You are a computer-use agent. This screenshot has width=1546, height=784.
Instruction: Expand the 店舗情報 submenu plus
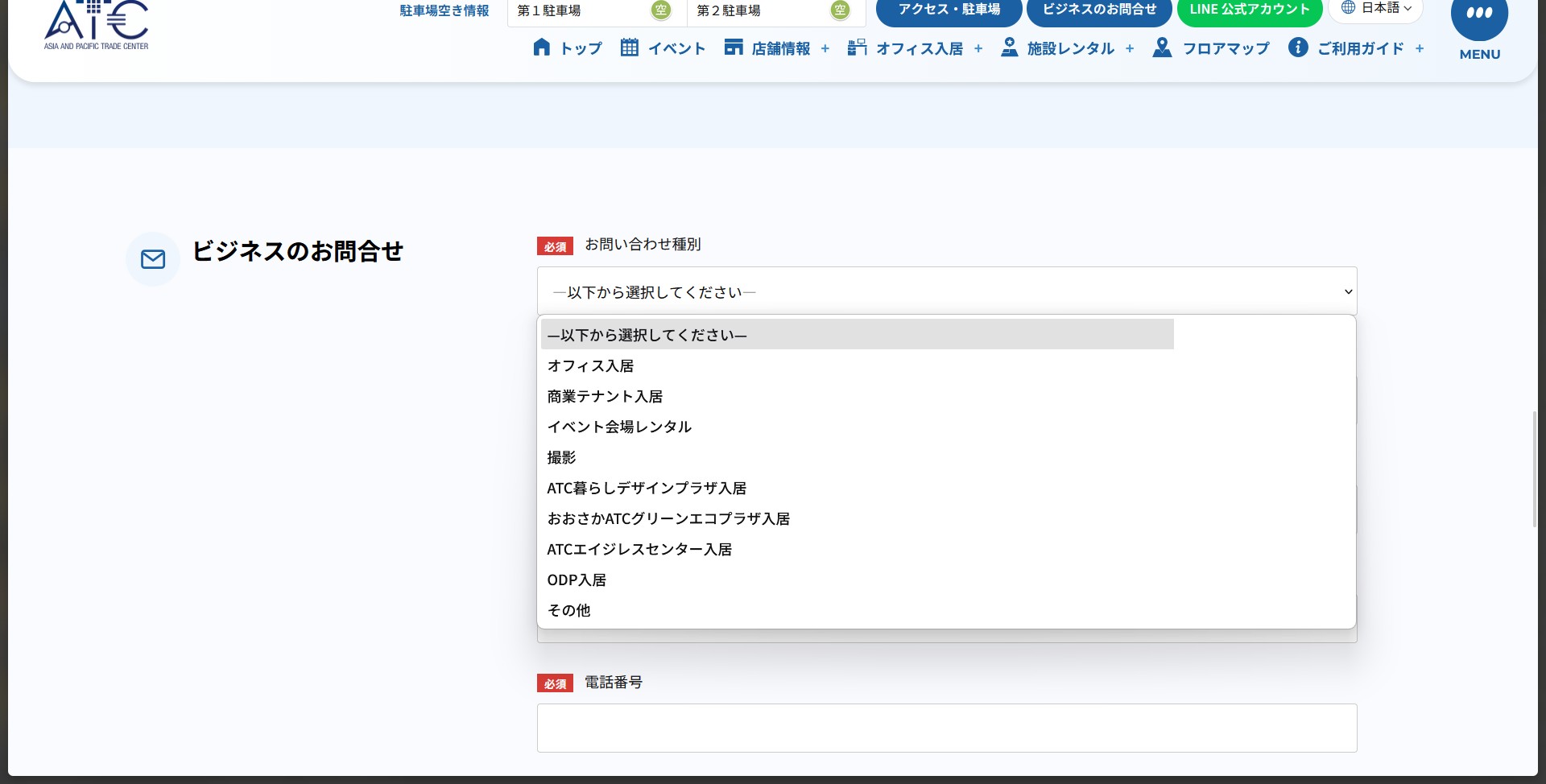(825, 48)
